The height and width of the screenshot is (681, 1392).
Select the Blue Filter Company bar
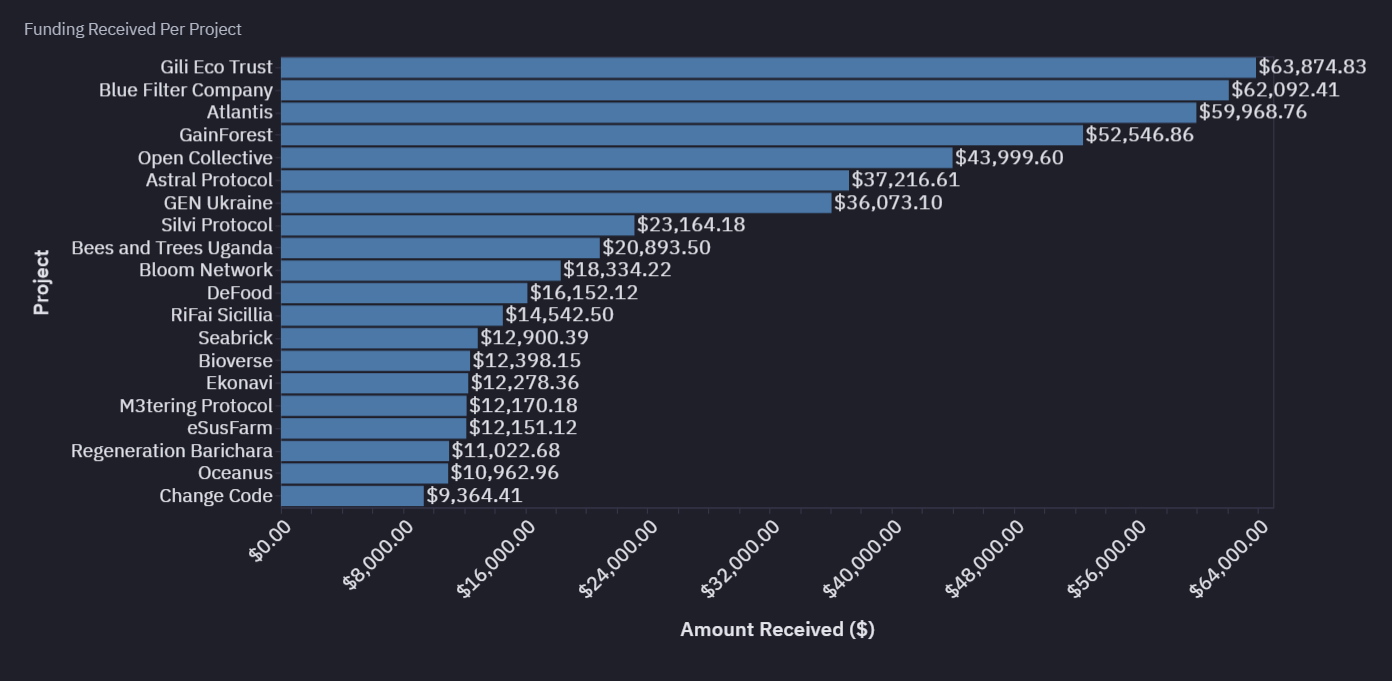[x=754, y=90]
